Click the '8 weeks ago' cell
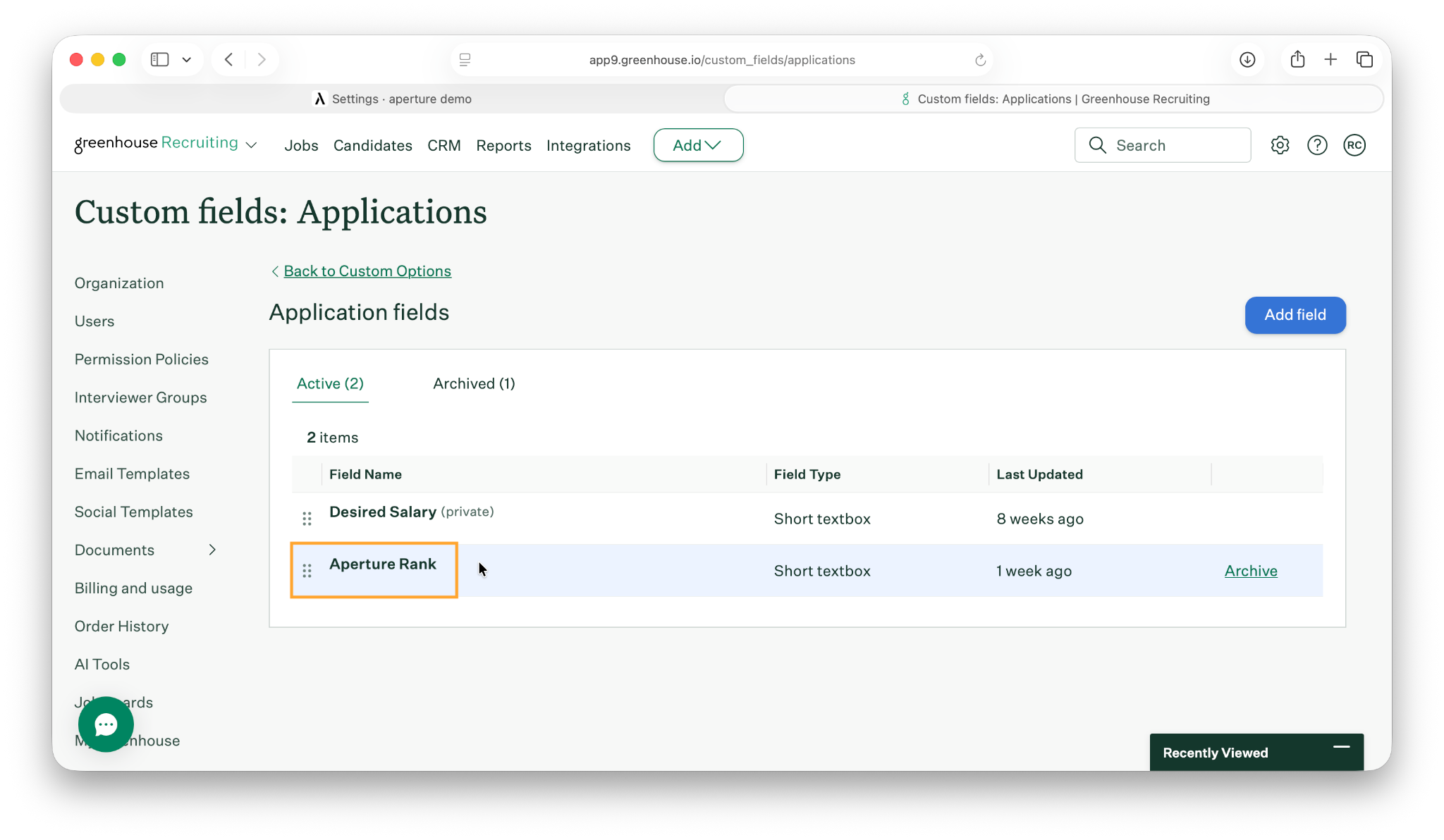 tap(1039, 519)
